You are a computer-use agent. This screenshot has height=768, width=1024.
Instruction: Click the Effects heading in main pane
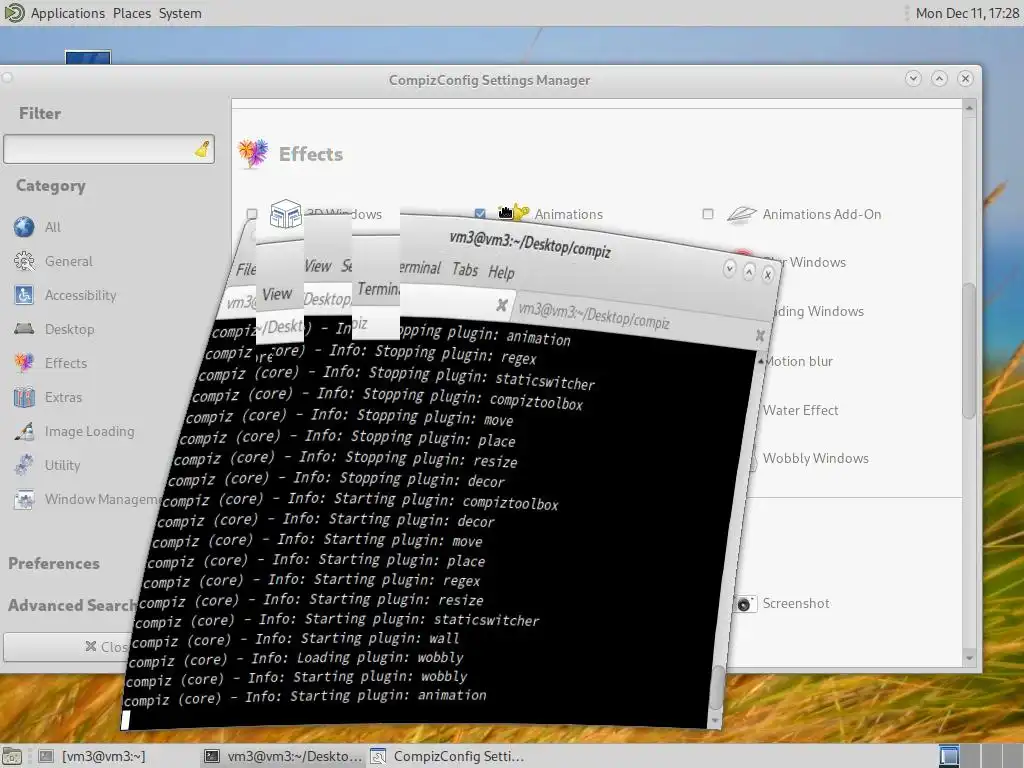tap(311, 154)
